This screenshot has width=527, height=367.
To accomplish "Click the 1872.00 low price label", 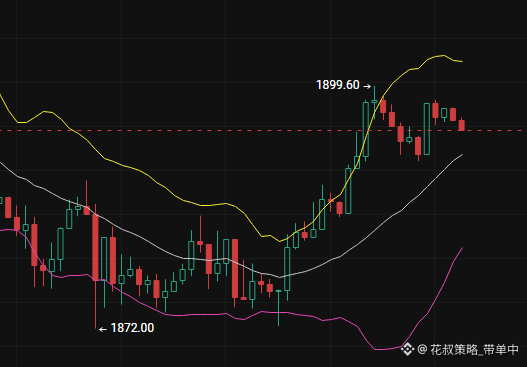I will (x=132, y=328).
